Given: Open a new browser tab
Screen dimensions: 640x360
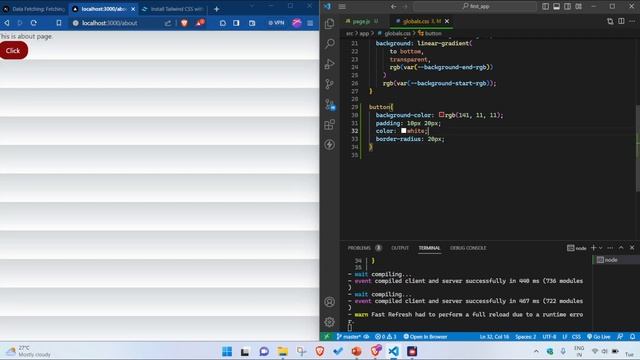Looking at the screenshot, I should click(216, 9).
